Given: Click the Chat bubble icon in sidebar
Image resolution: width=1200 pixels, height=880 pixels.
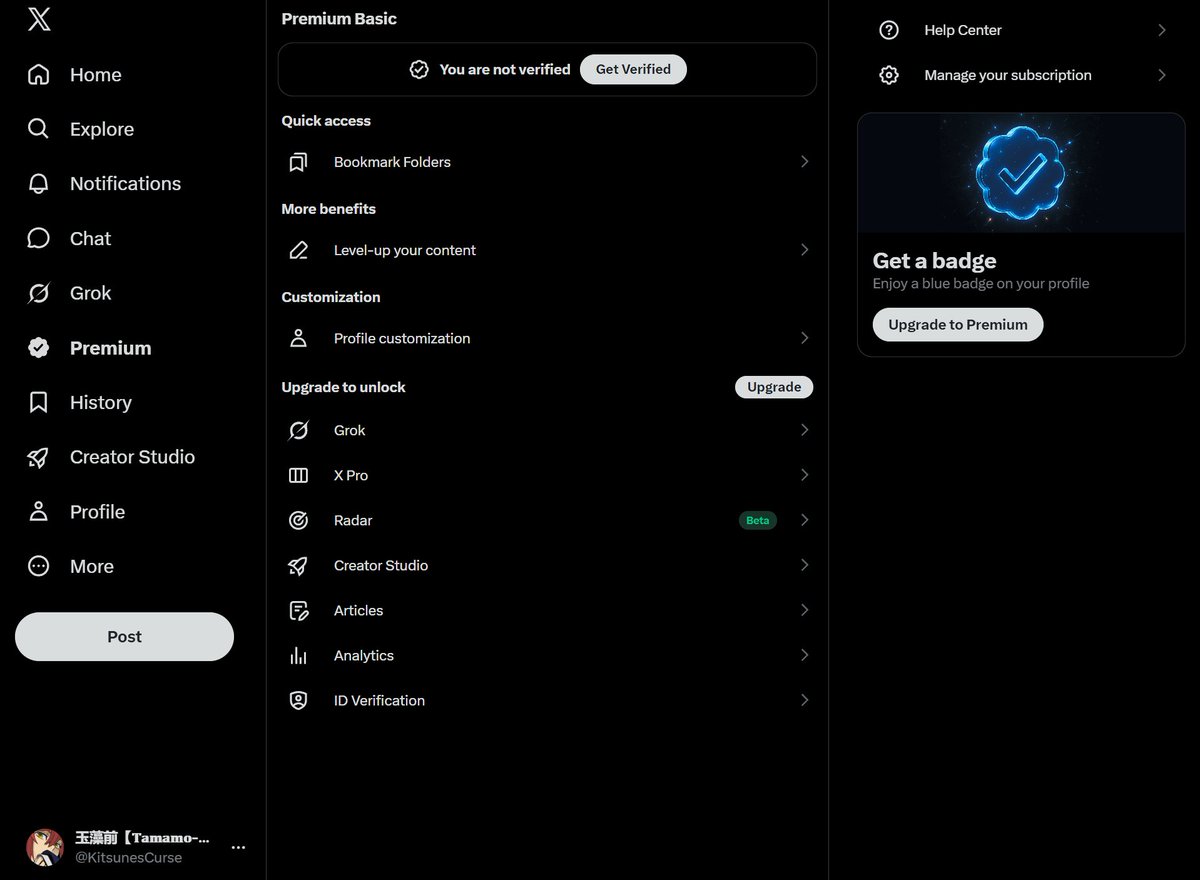Looking at the screenshot, I should pos(38,238).
